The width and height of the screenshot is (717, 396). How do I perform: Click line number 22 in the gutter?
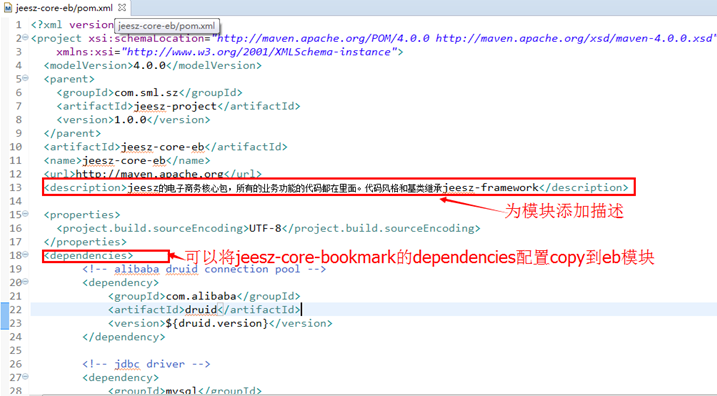(x=15, y=310)
